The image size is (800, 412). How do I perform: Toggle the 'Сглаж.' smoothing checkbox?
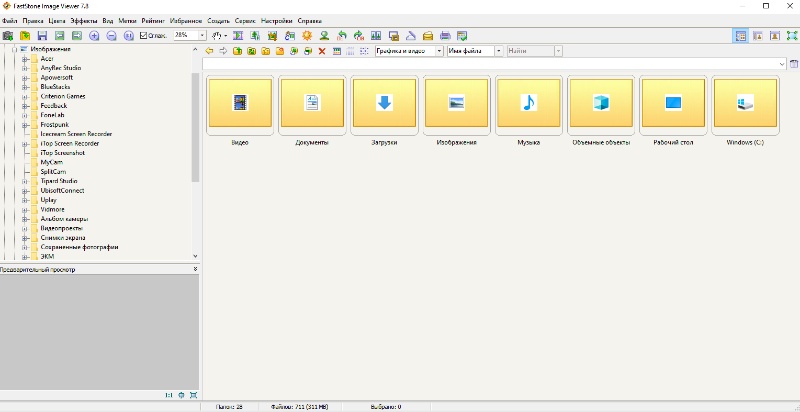point(143,35)
